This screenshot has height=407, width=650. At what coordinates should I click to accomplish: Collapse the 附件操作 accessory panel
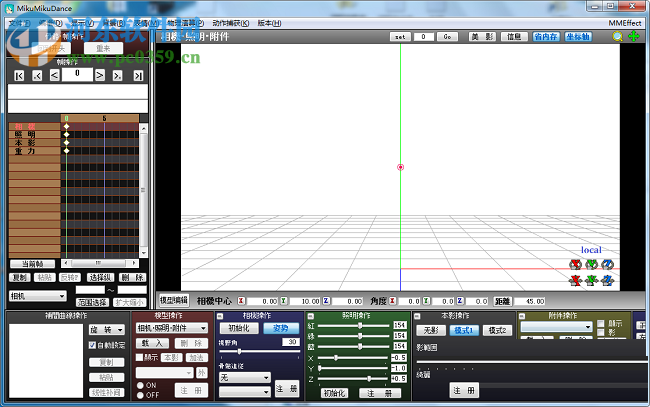[522, 316]
